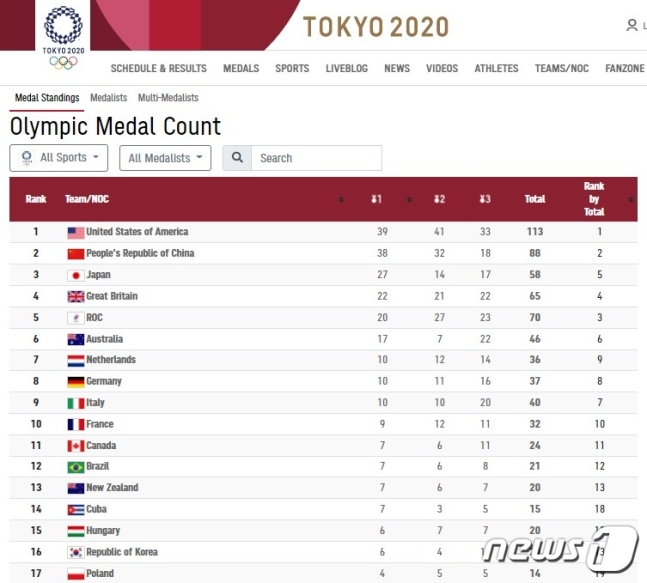647x583 pixels.
Task: Click the Tokyo 2020 emblem logo
Action: [x=63, y=37]
